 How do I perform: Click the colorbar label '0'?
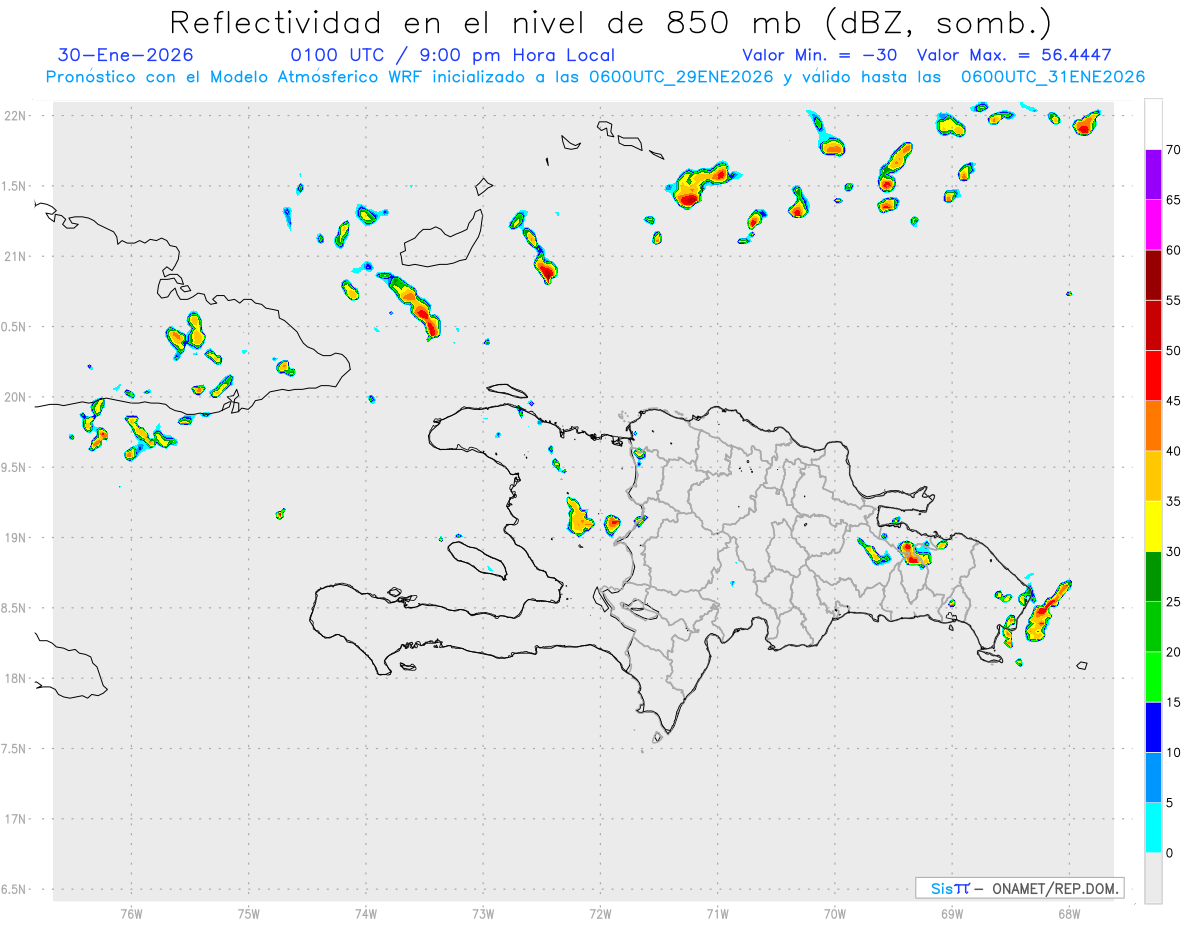(1170, 853)
